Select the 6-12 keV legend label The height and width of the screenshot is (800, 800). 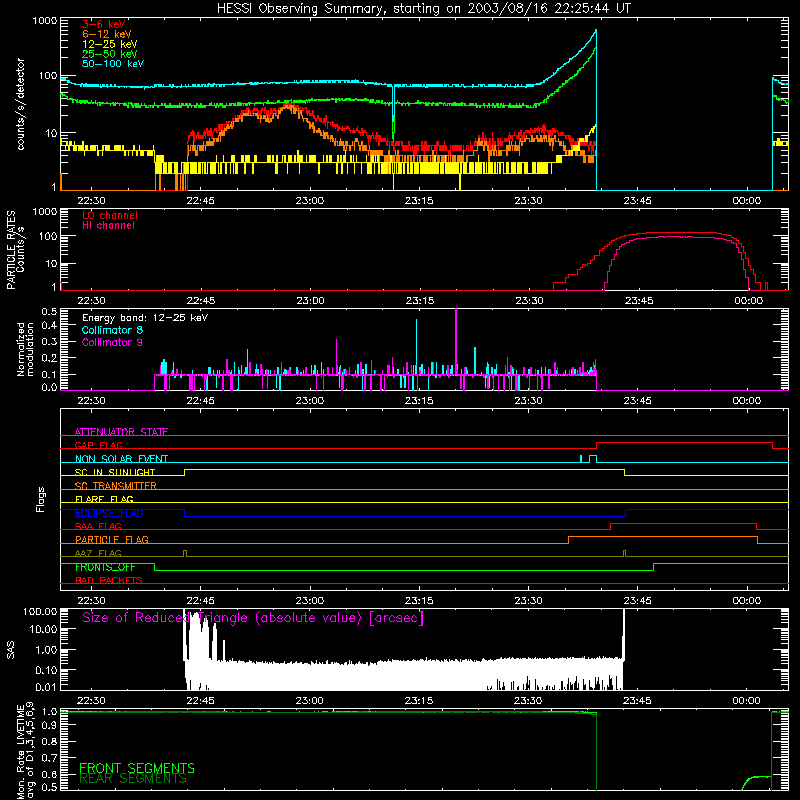pos(107,34)
